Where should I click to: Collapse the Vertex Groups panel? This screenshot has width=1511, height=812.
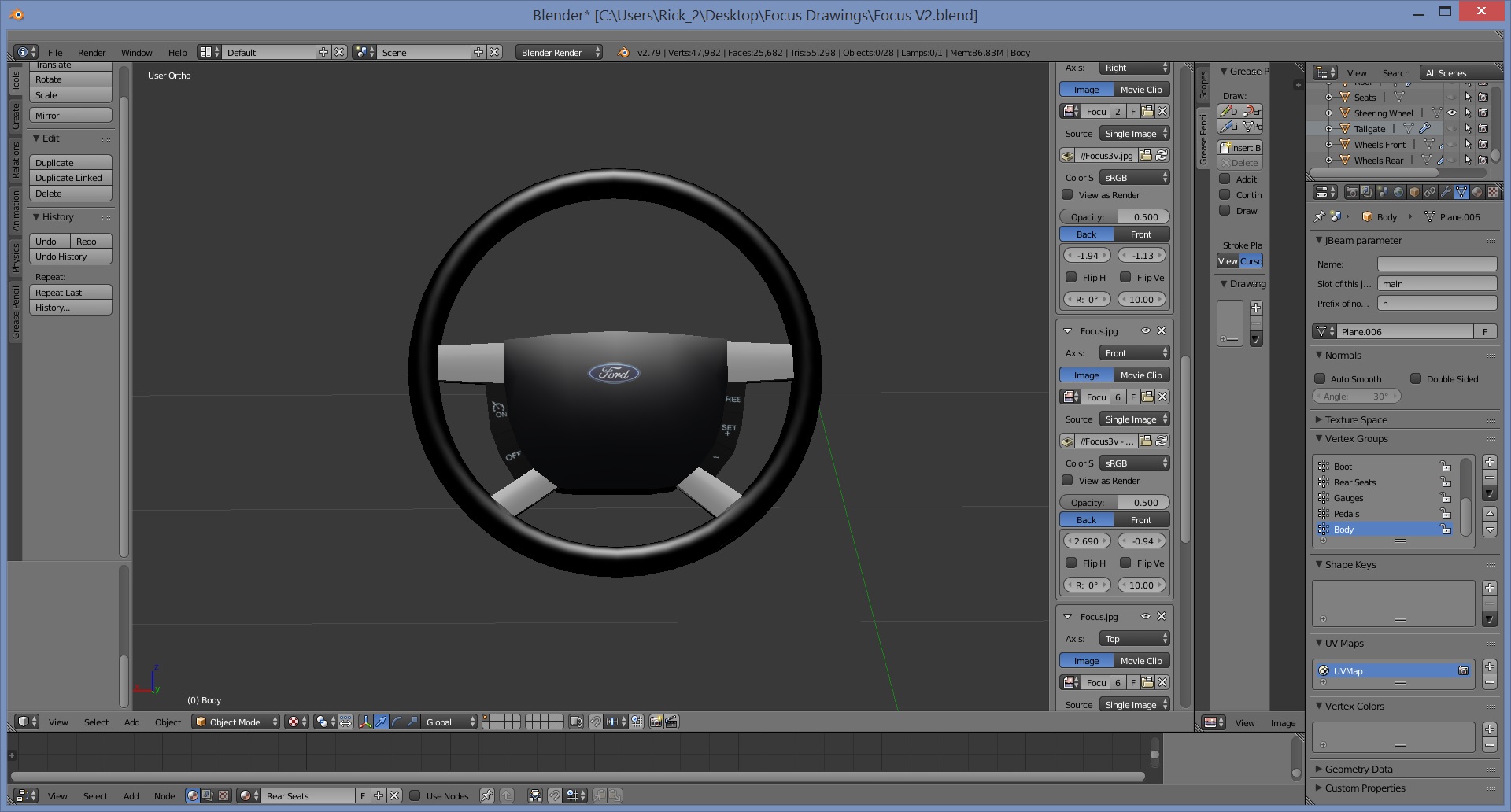[x=1320, y=438]
